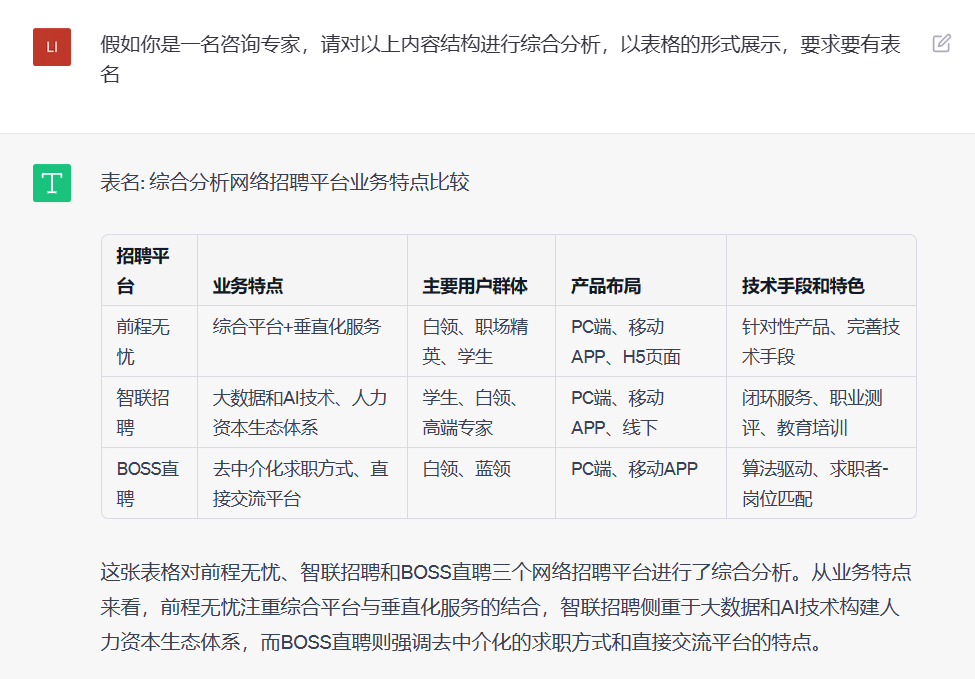Click the summary paragraph starting 这张表格对前程无忧

tap(506, 607)
